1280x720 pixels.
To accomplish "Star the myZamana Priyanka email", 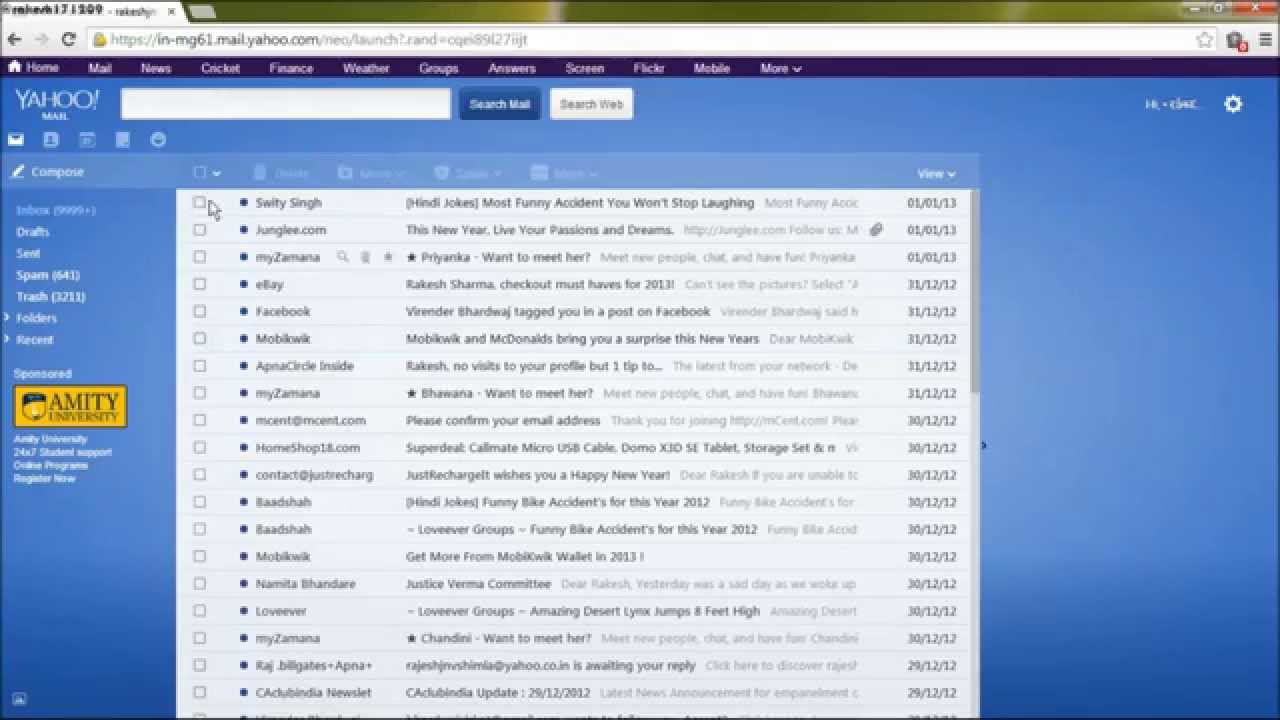I will tap(388, 257).
